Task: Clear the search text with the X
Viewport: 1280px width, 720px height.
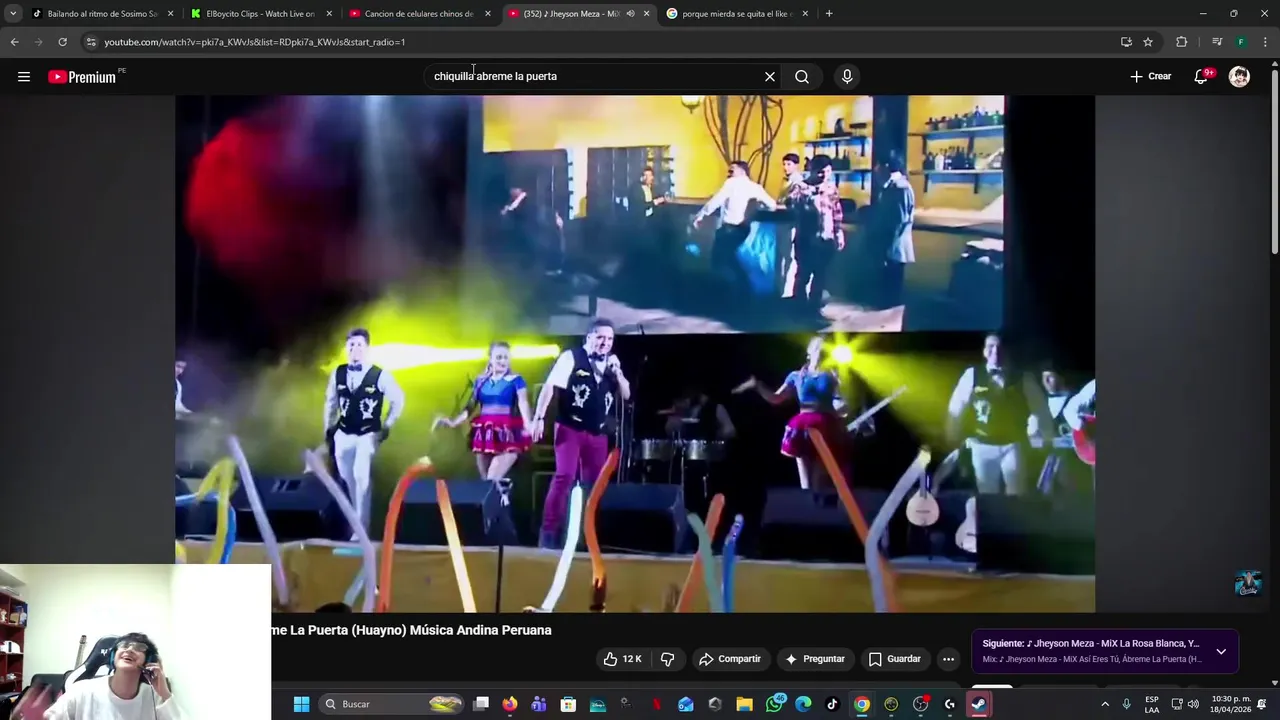Action: point(770,77)
